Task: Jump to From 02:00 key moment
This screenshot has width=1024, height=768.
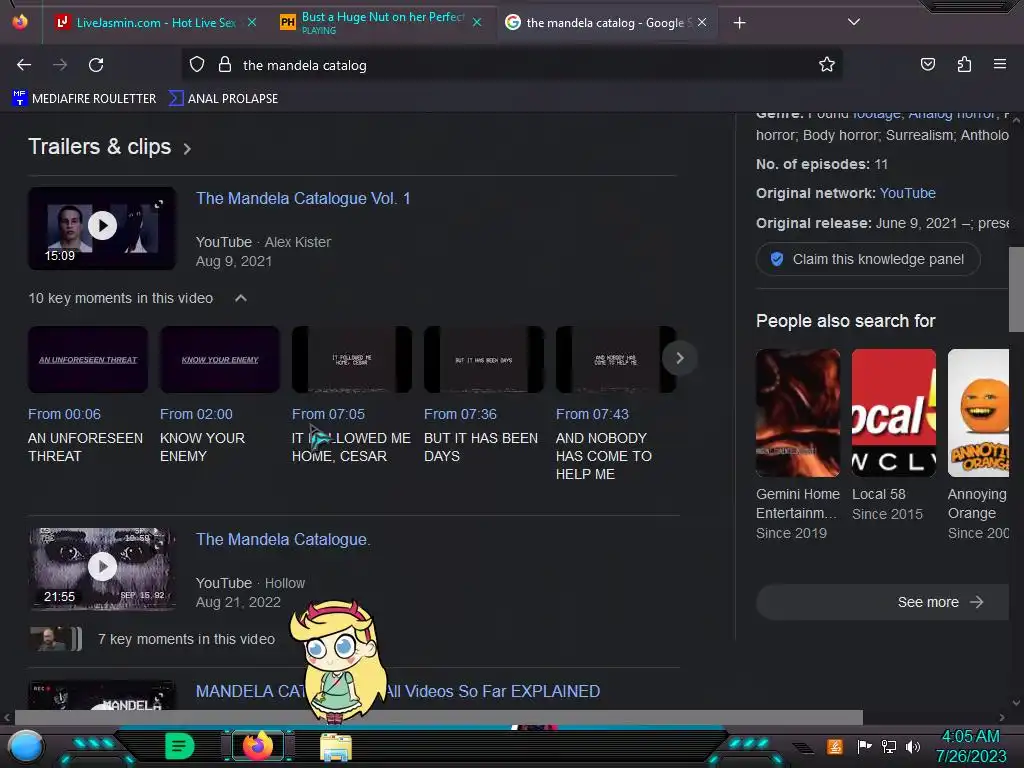Action: tap(196, 414)
